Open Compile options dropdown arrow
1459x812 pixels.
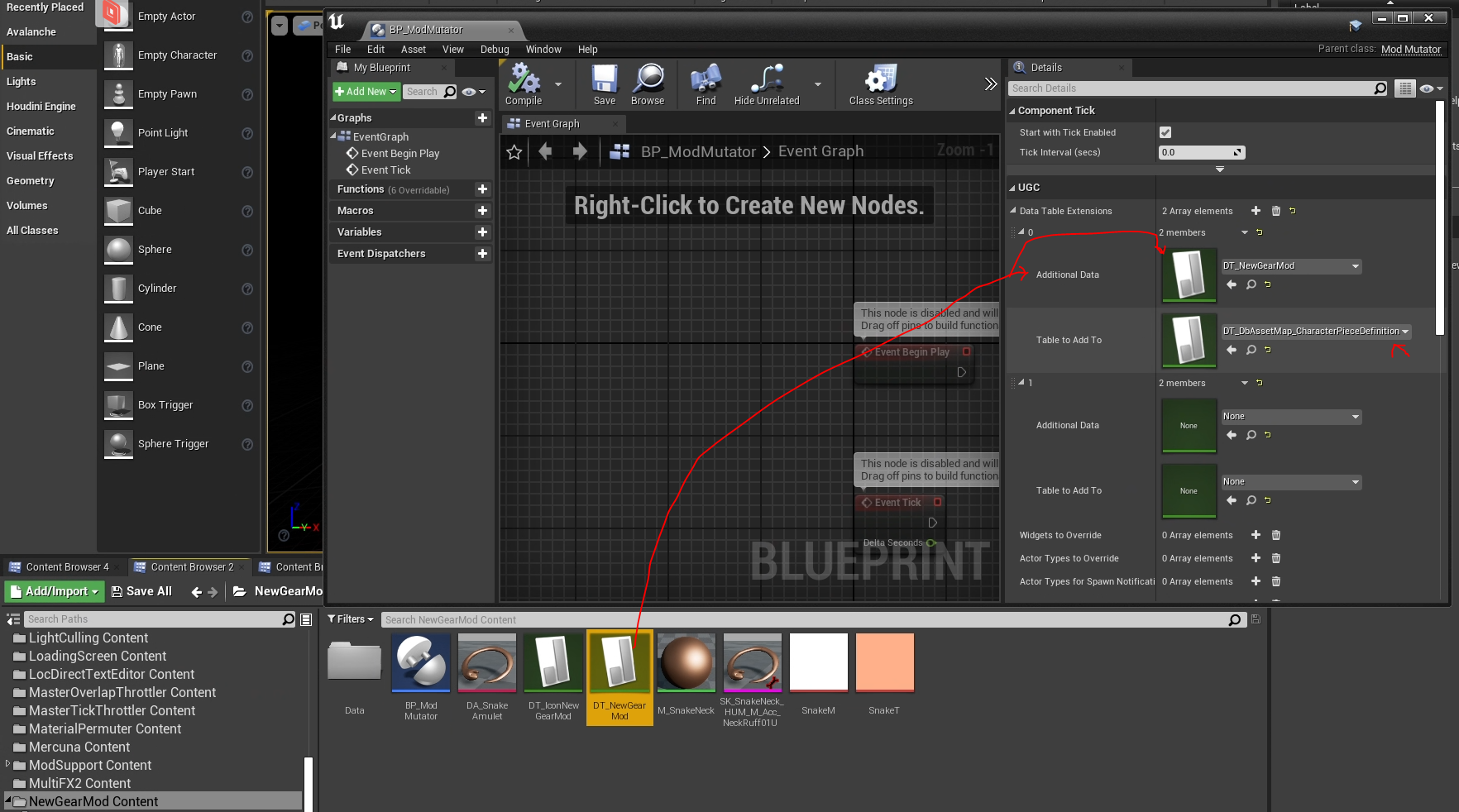[x=558, y=84]
